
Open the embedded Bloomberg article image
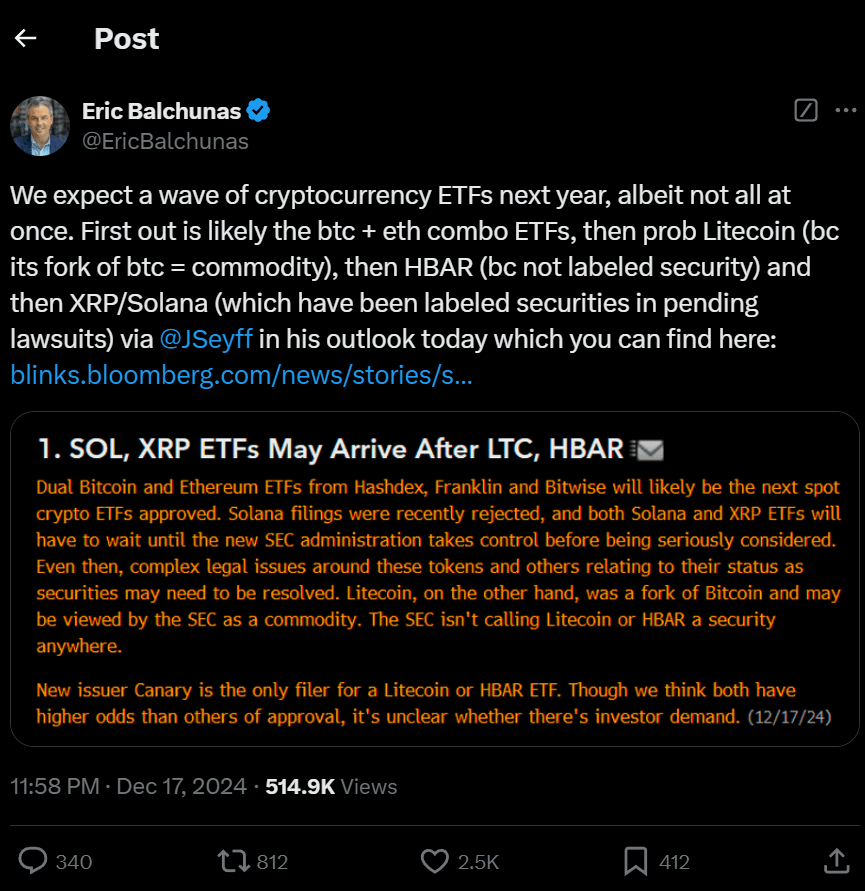click(434, 578)
